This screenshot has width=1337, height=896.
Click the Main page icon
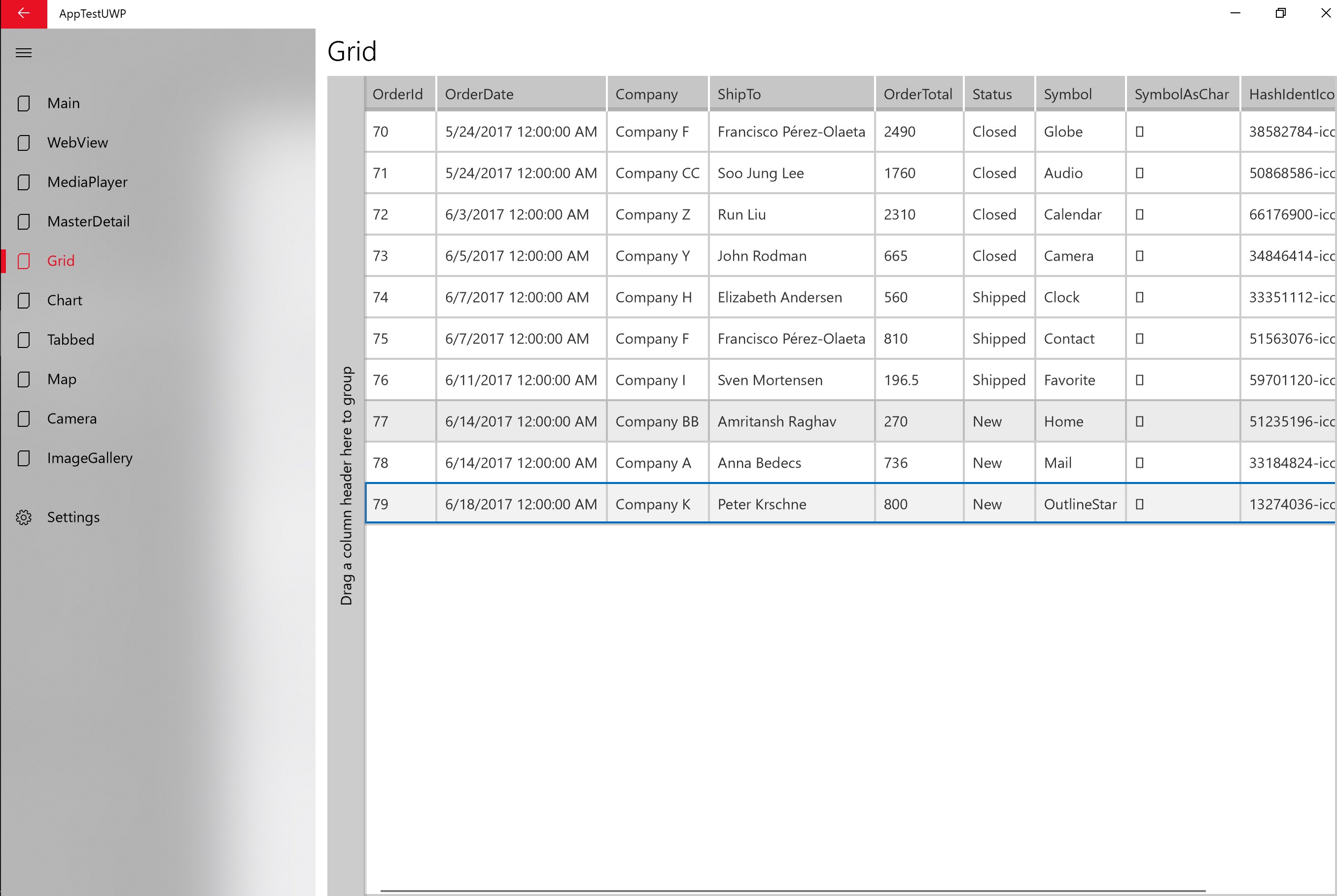point(24,103)
